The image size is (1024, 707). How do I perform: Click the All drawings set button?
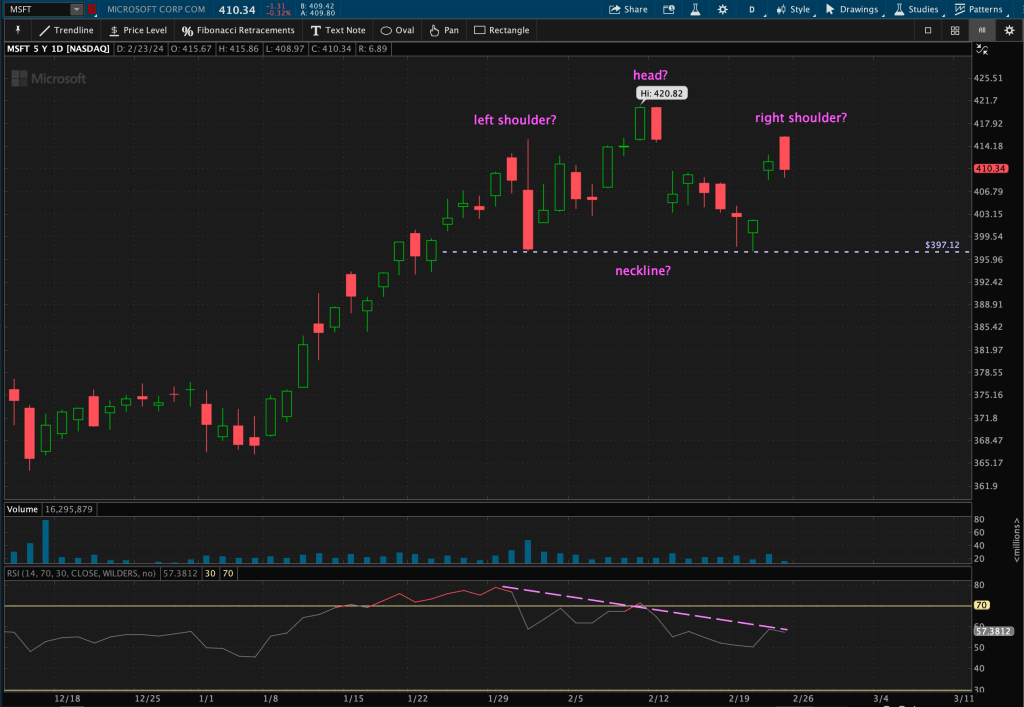click(x=981, y=30)
